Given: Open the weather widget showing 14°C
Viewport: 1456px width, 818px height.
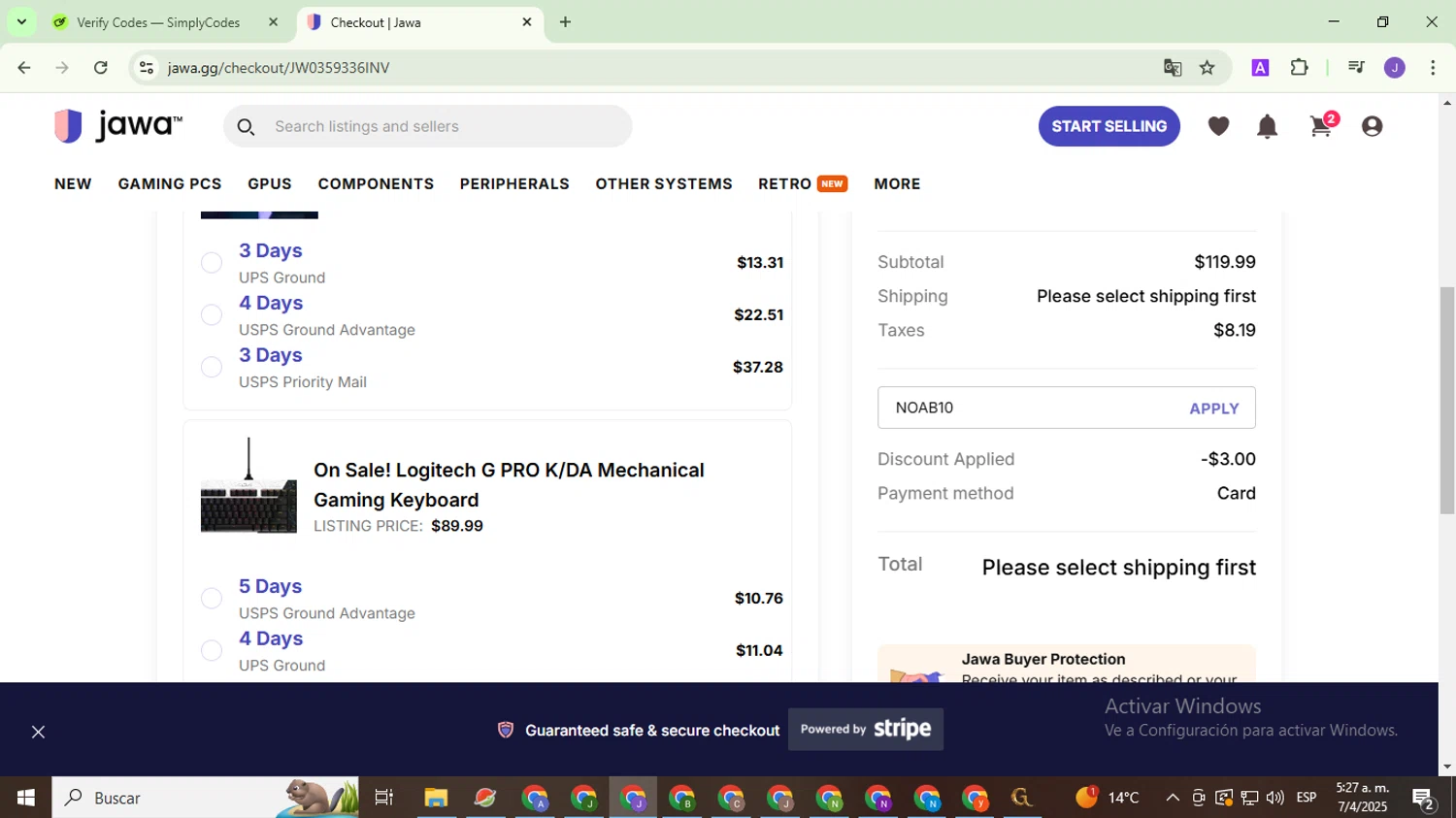Looking at the screenshot, I should [1108, 798].
